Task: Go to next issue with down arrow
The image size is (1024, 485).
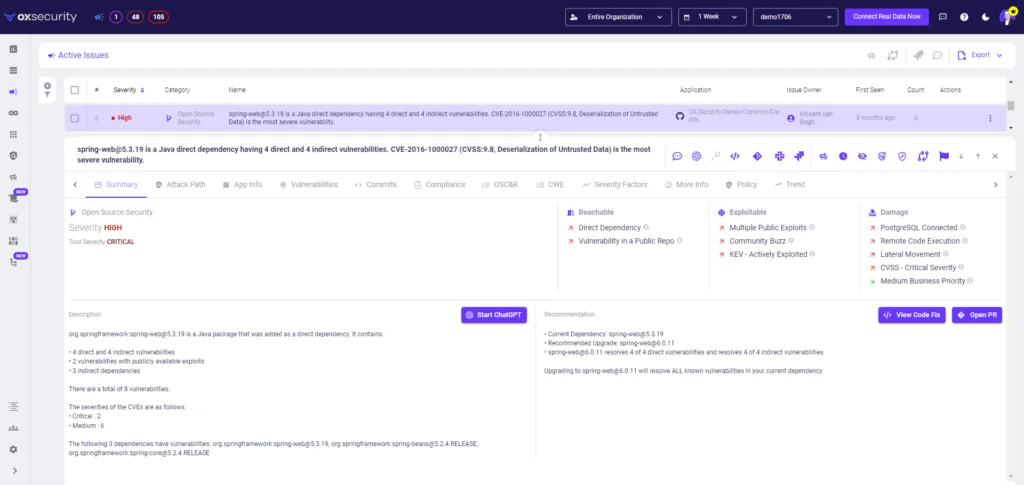Action: [961, 156]
